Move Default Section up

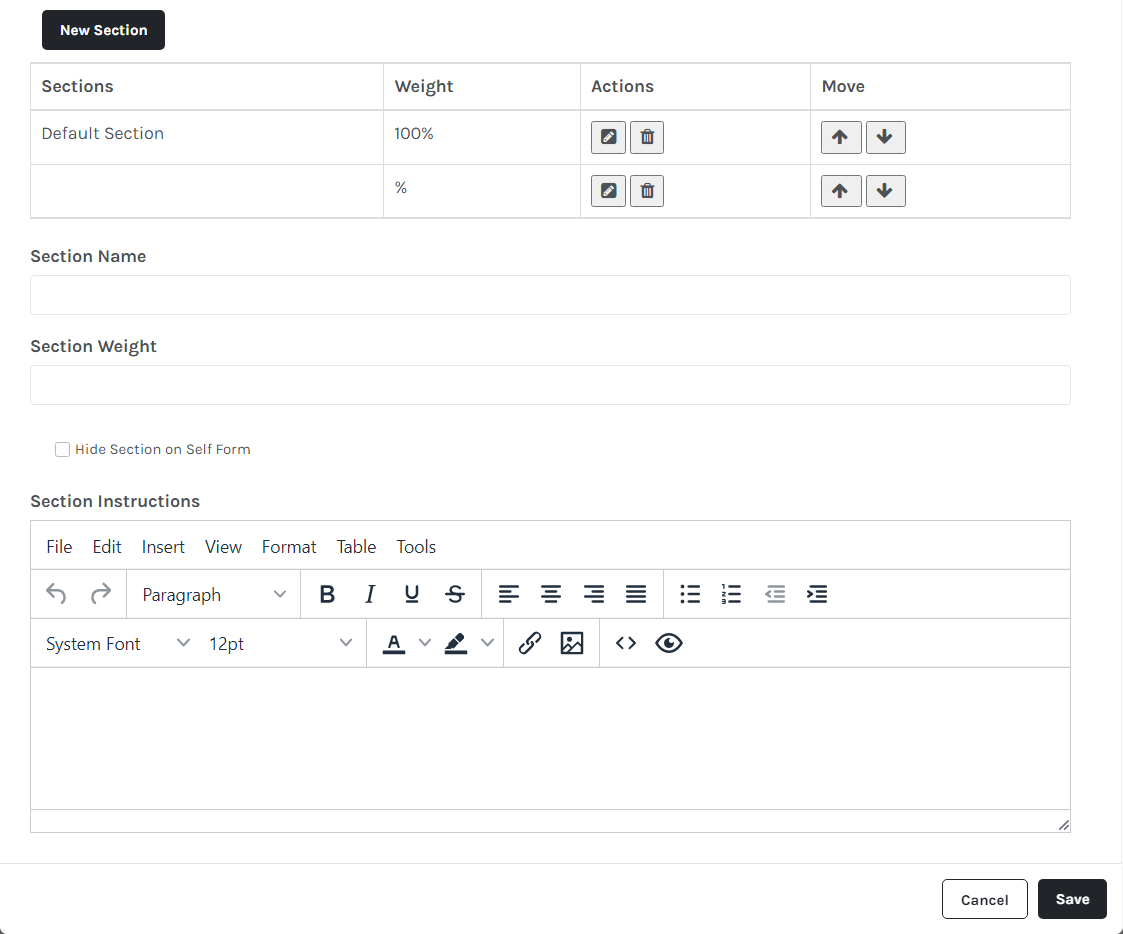(x=841, y=137)
